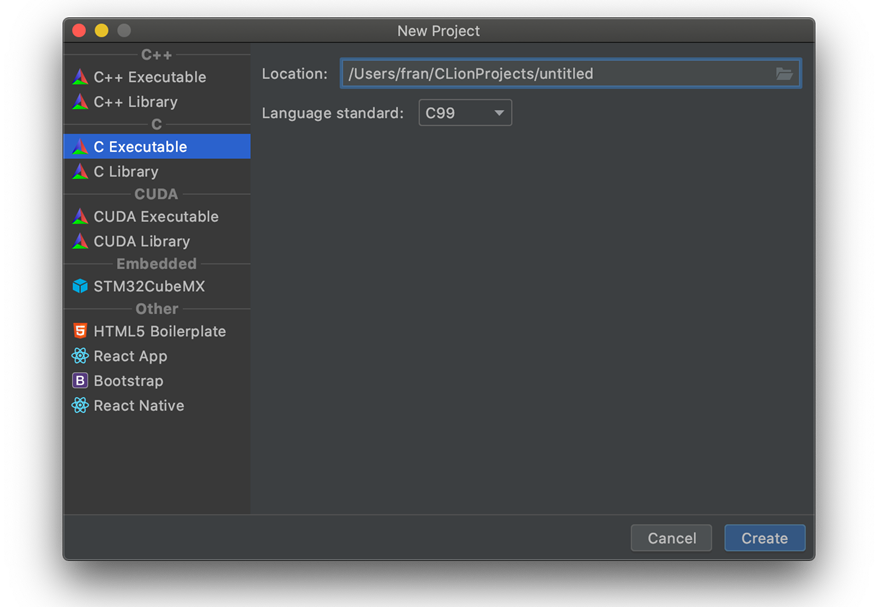878x607 pixels.
Task: Click the Create button
Action: coord(764,538)
